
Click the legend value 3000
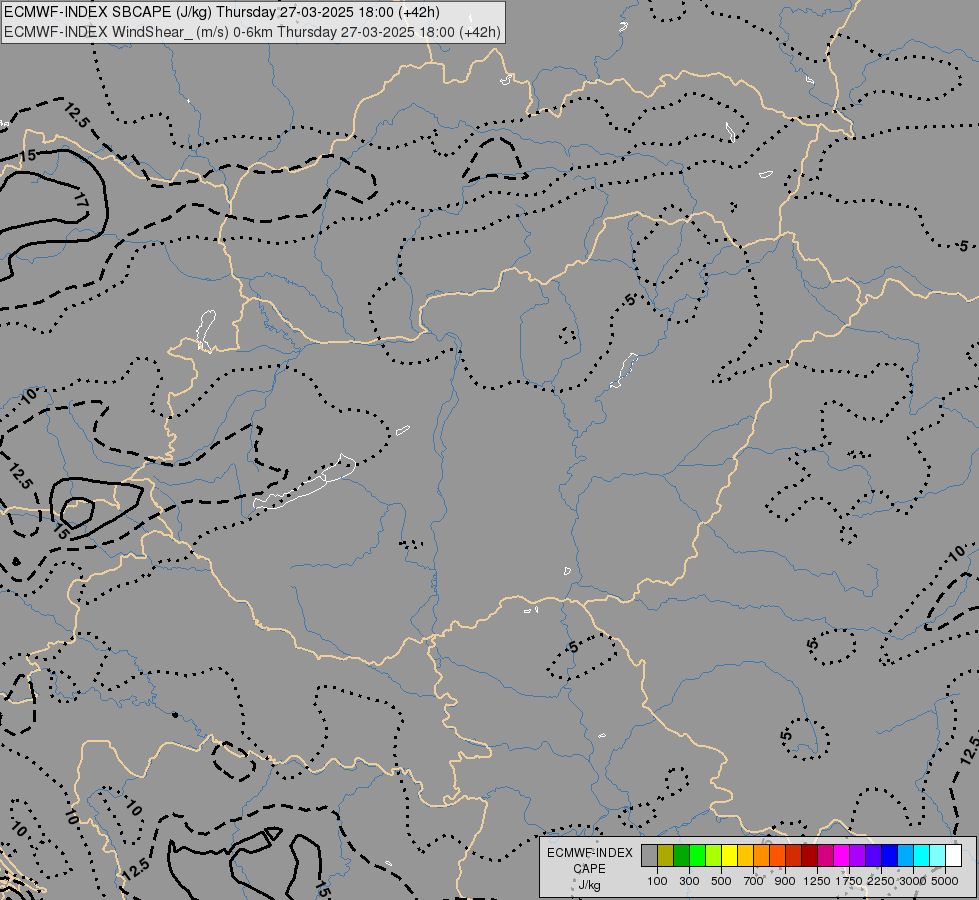pyautogui.click(x=913, y=881)
